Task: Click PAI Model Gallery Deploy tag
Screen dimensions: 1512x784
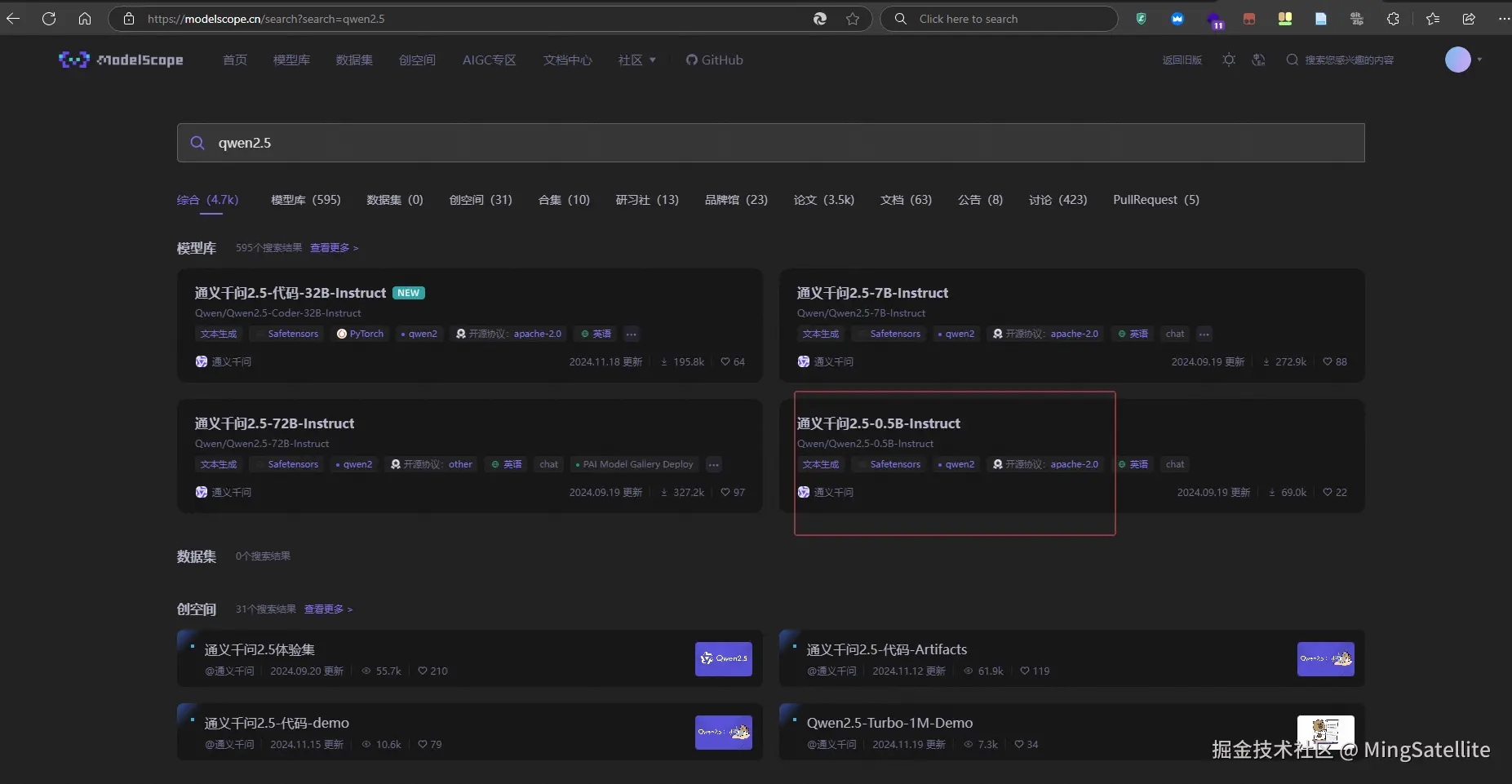Action: (634, 464)
